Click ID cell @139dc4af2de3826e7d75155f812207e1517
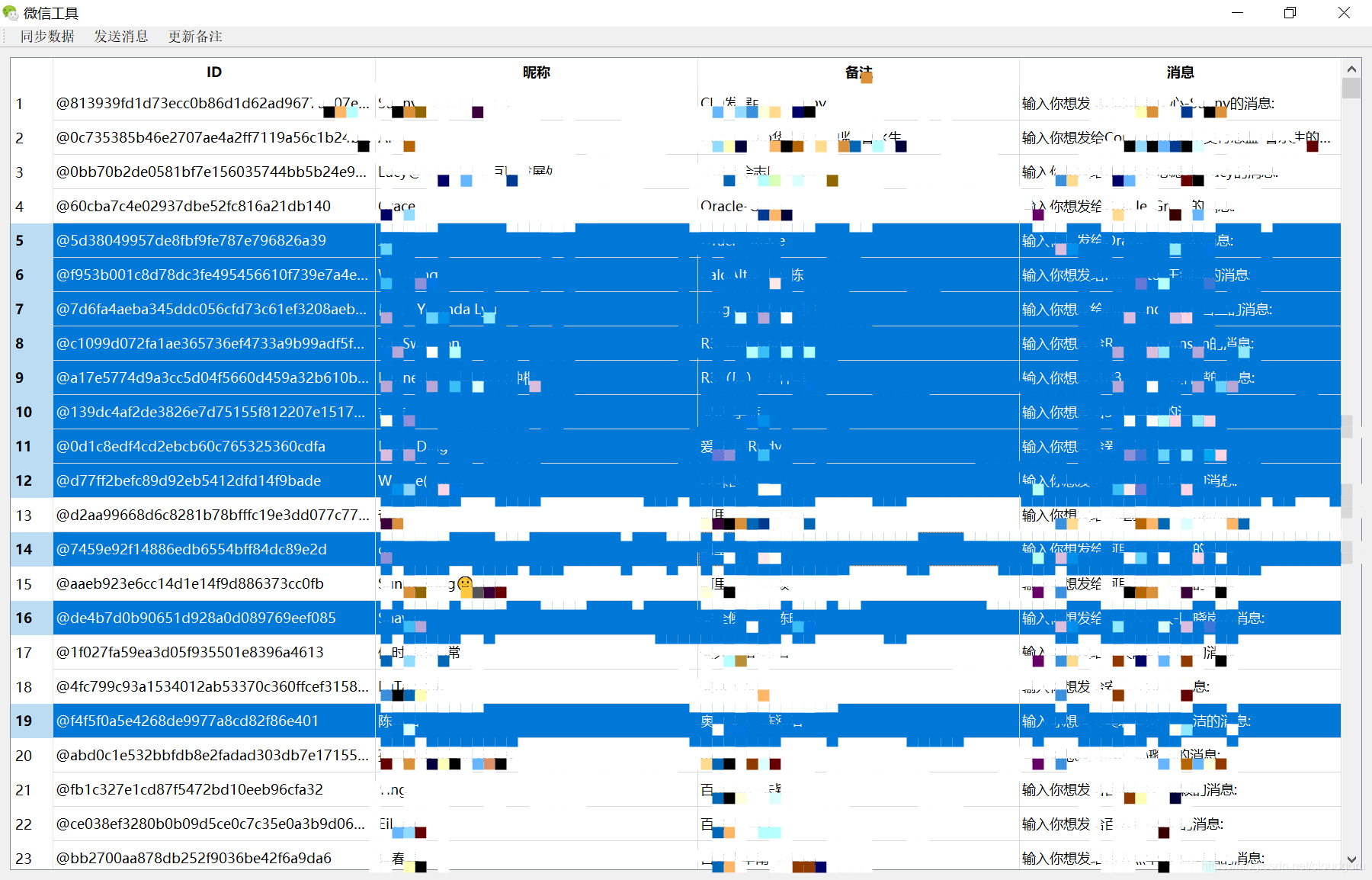 click(x=214, y=412)
